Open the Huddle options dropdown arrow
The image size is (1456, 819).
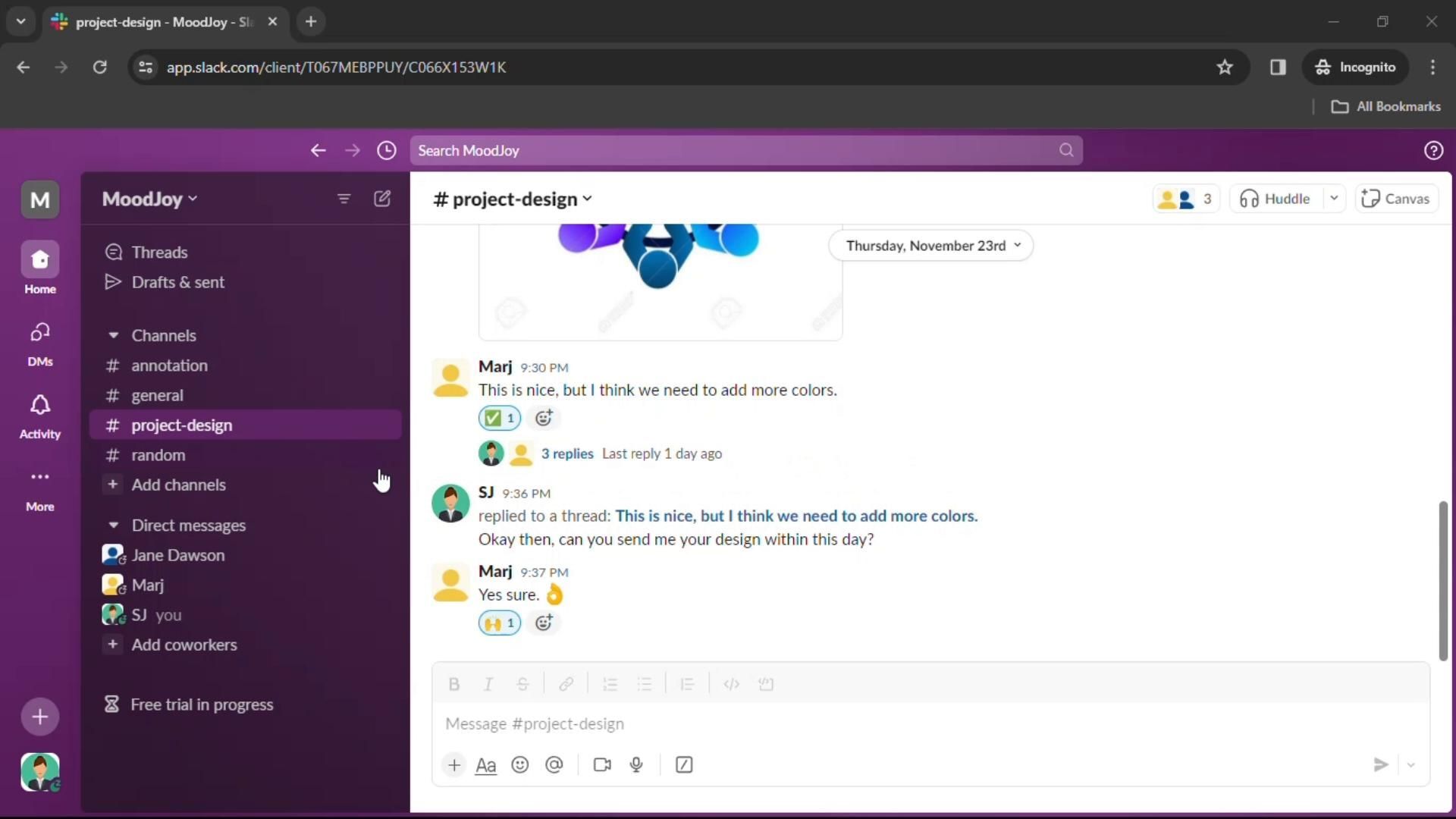click(x=1334, y=199)
